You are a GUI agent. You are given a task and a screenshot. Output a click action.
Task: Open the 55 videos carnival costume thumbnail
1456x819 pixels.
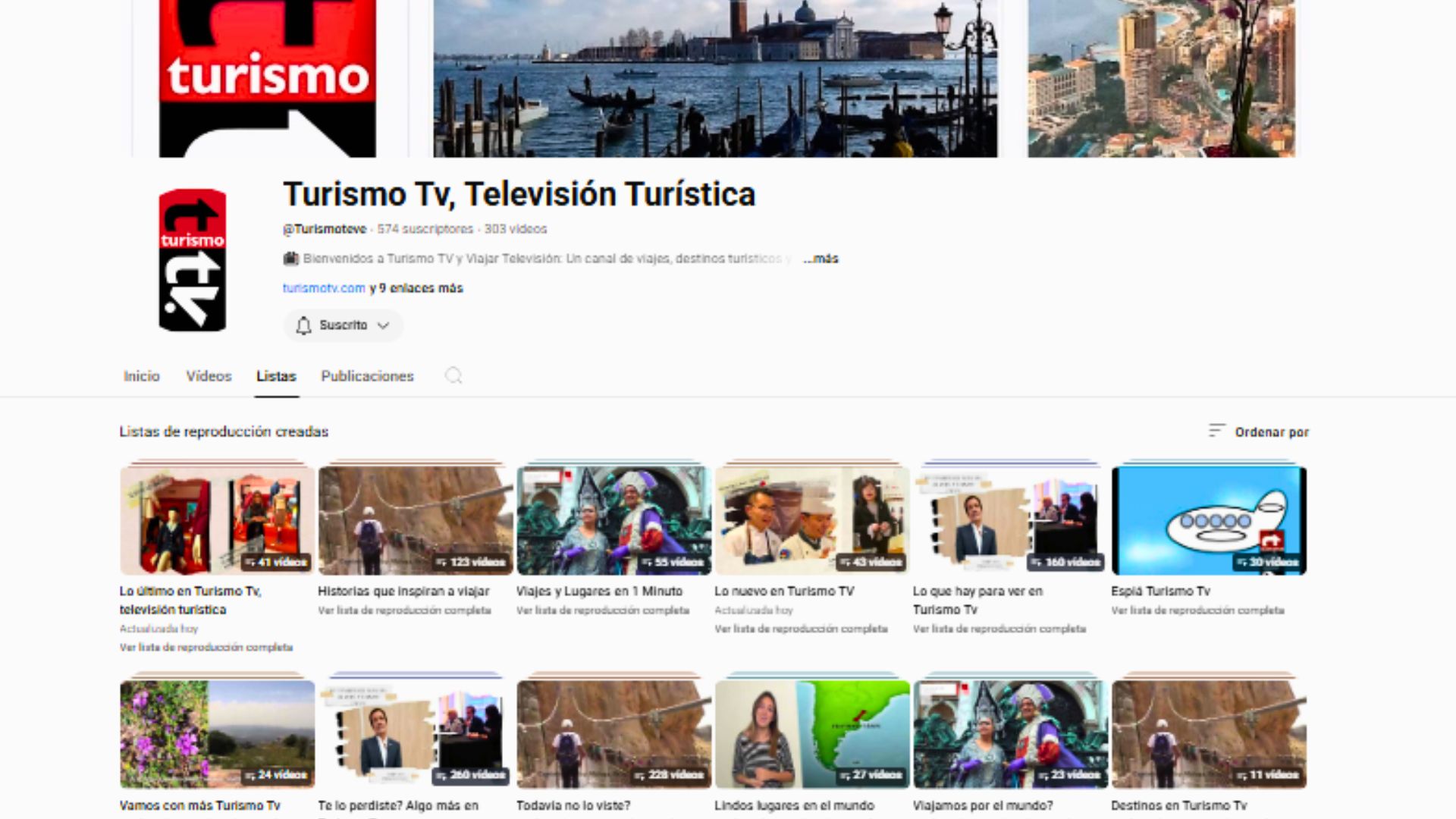point(614,520)
